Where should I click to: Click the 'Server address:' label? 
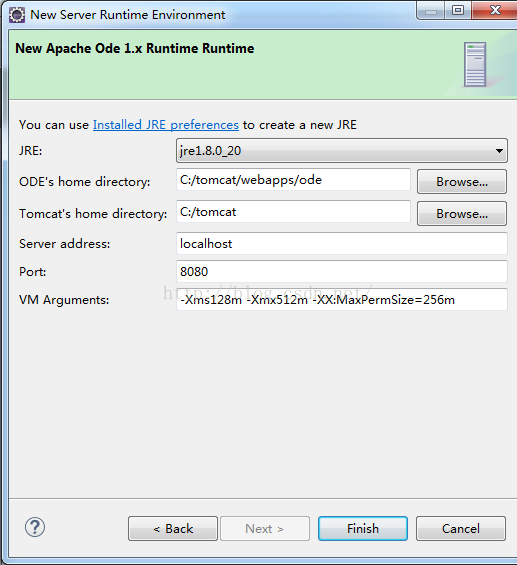(64, 244)
